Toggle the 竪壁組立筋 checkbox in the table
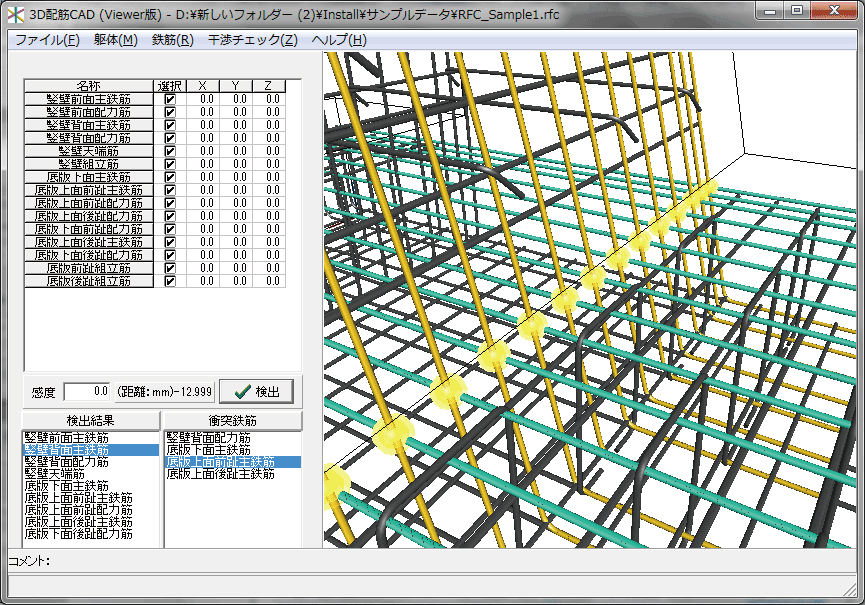This screenshot has width=865, height=605. 170,164
